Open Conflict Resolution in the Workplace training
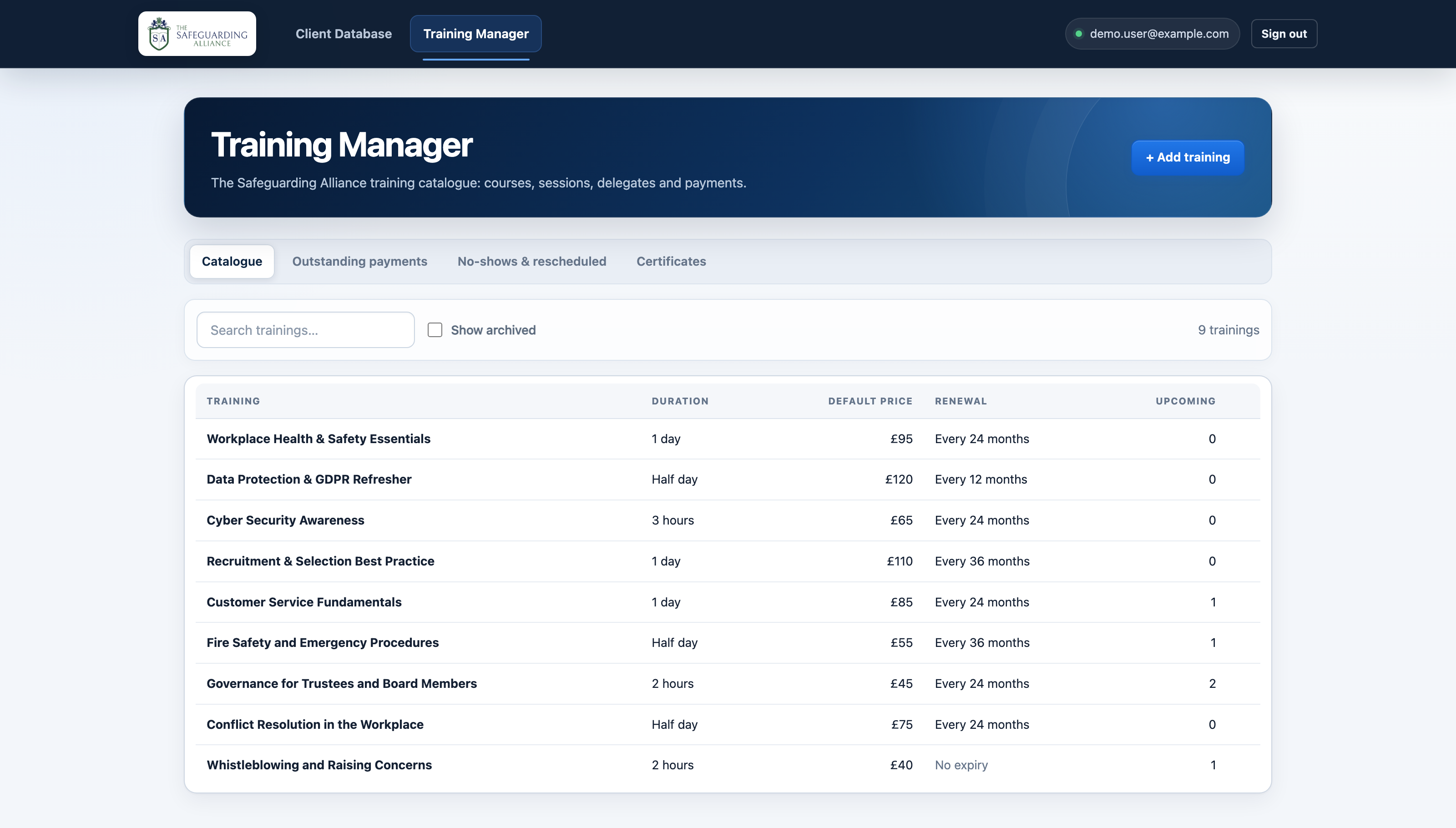Image resolution: width=1456 pixels, height=828 pixels. click(x=315, y=724)
